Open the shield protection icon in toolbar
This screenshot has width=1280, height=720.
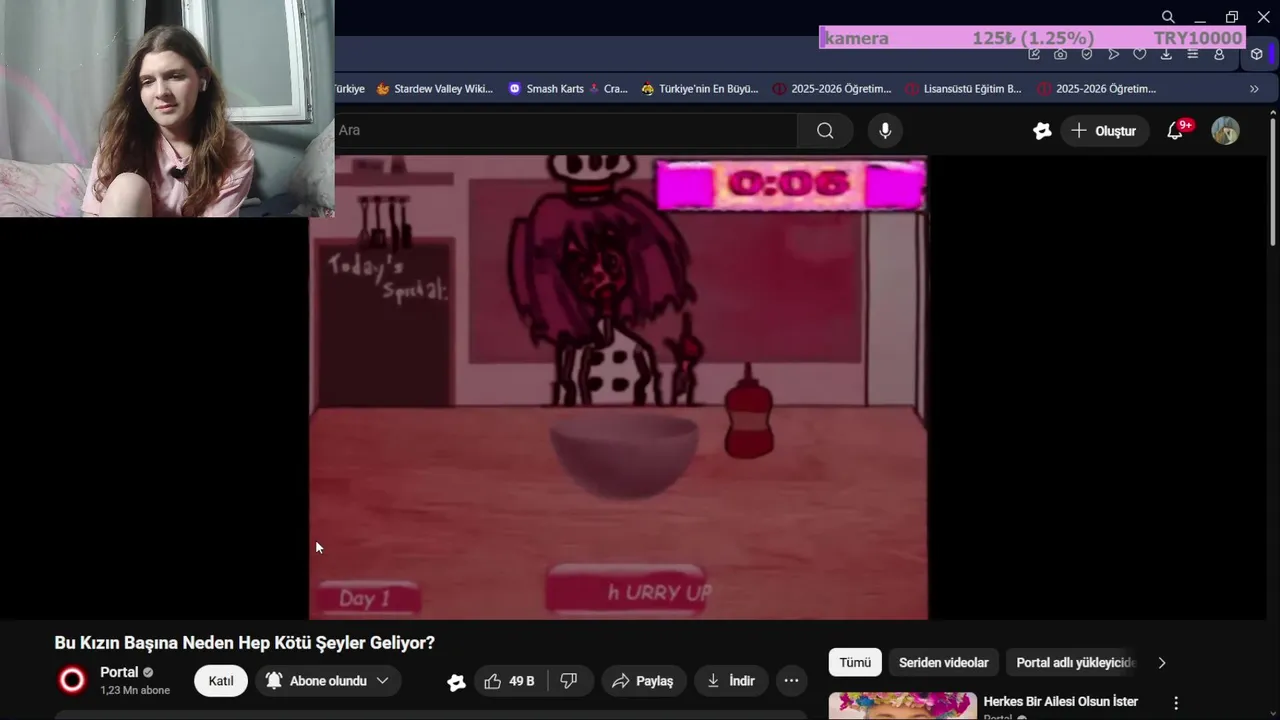pos(1087,54)
